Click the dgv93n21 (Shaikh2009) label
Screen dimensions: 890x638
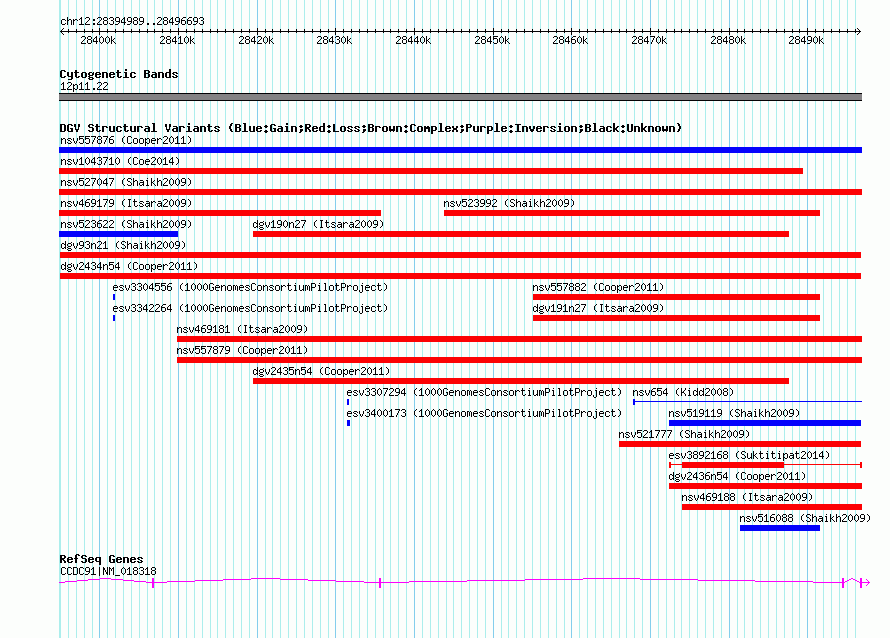click(x=123, y=245)
